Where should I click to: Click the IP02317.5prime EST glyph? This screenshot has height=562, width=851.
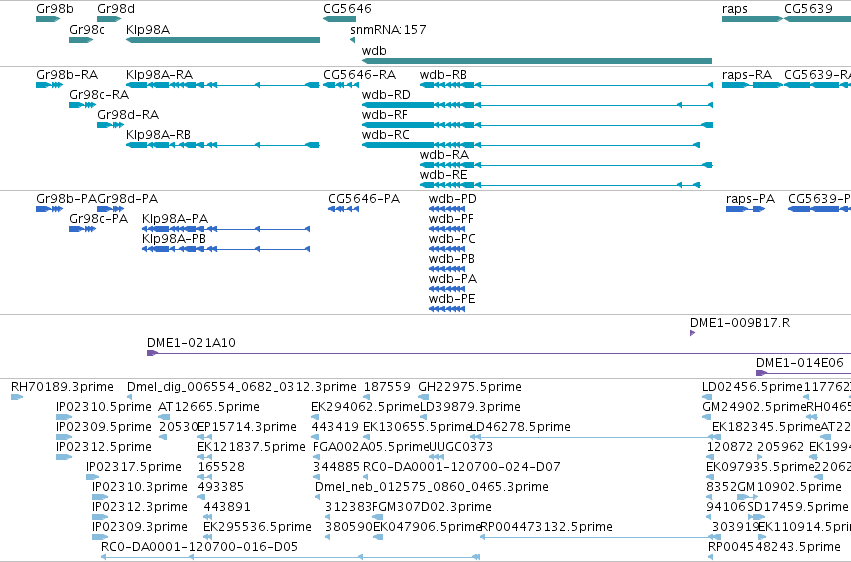[x=93, y=477]
